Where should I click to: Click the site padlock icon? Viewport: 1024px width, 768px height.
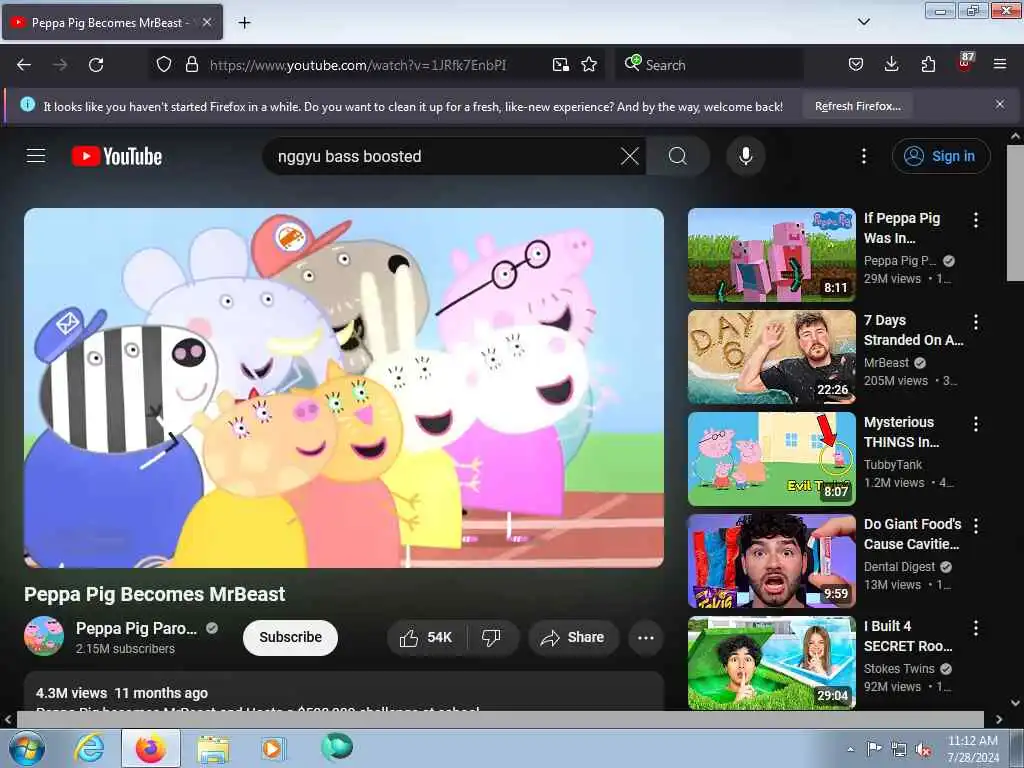pyautogui.click(x=191, y=65)
